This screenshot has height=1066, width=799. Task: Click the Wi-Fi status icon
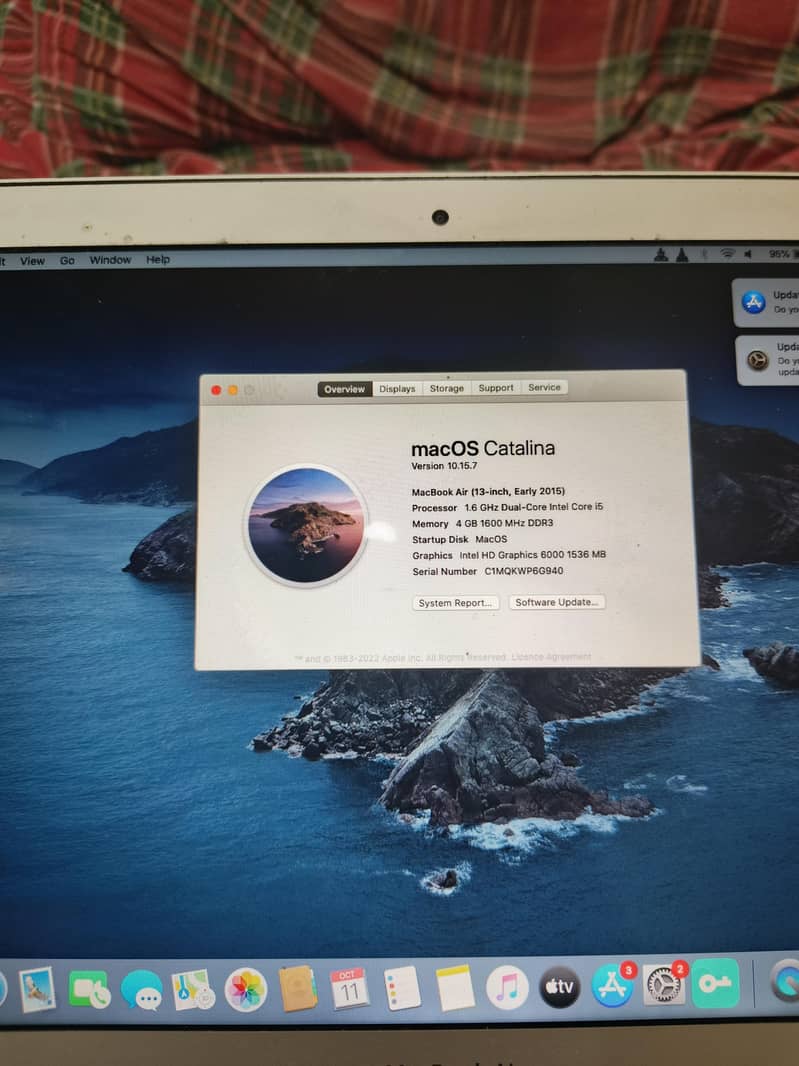pos(727,254)
